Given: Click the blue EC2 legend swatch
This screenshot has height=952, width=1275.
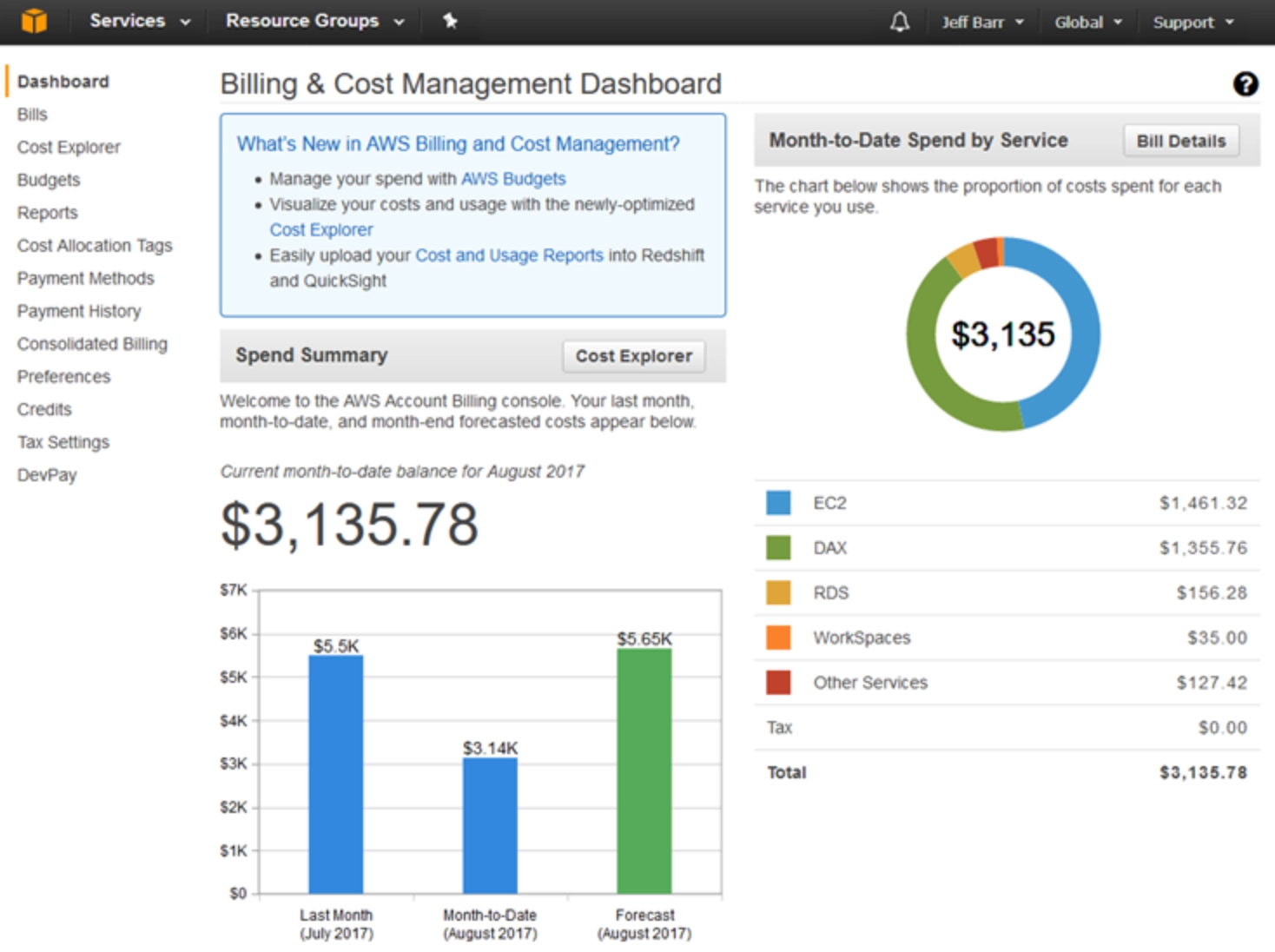Looking at the screenshot, I should [778, 503].
